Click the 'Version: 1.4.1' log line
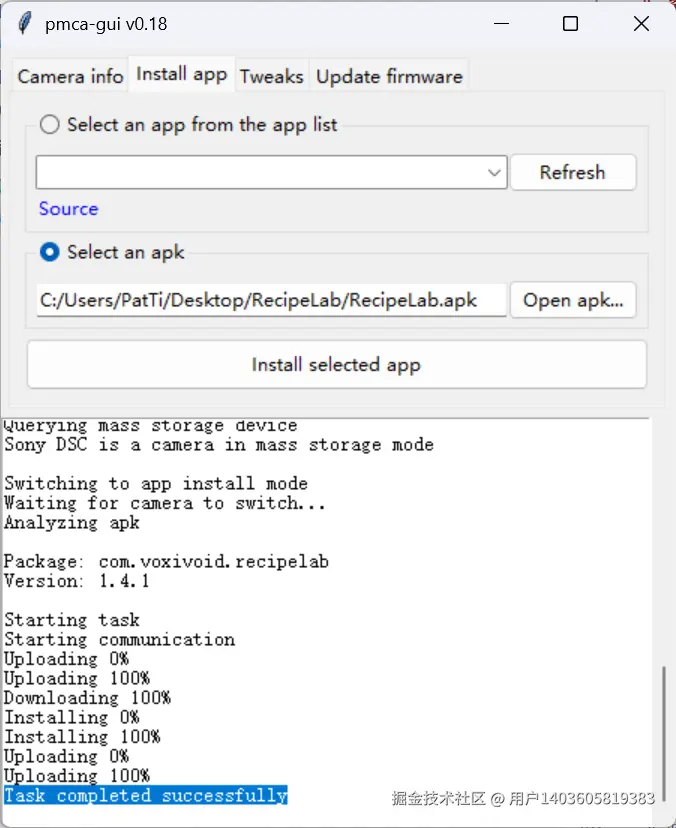Screen dimensions: 676x828 coord(77,581)
